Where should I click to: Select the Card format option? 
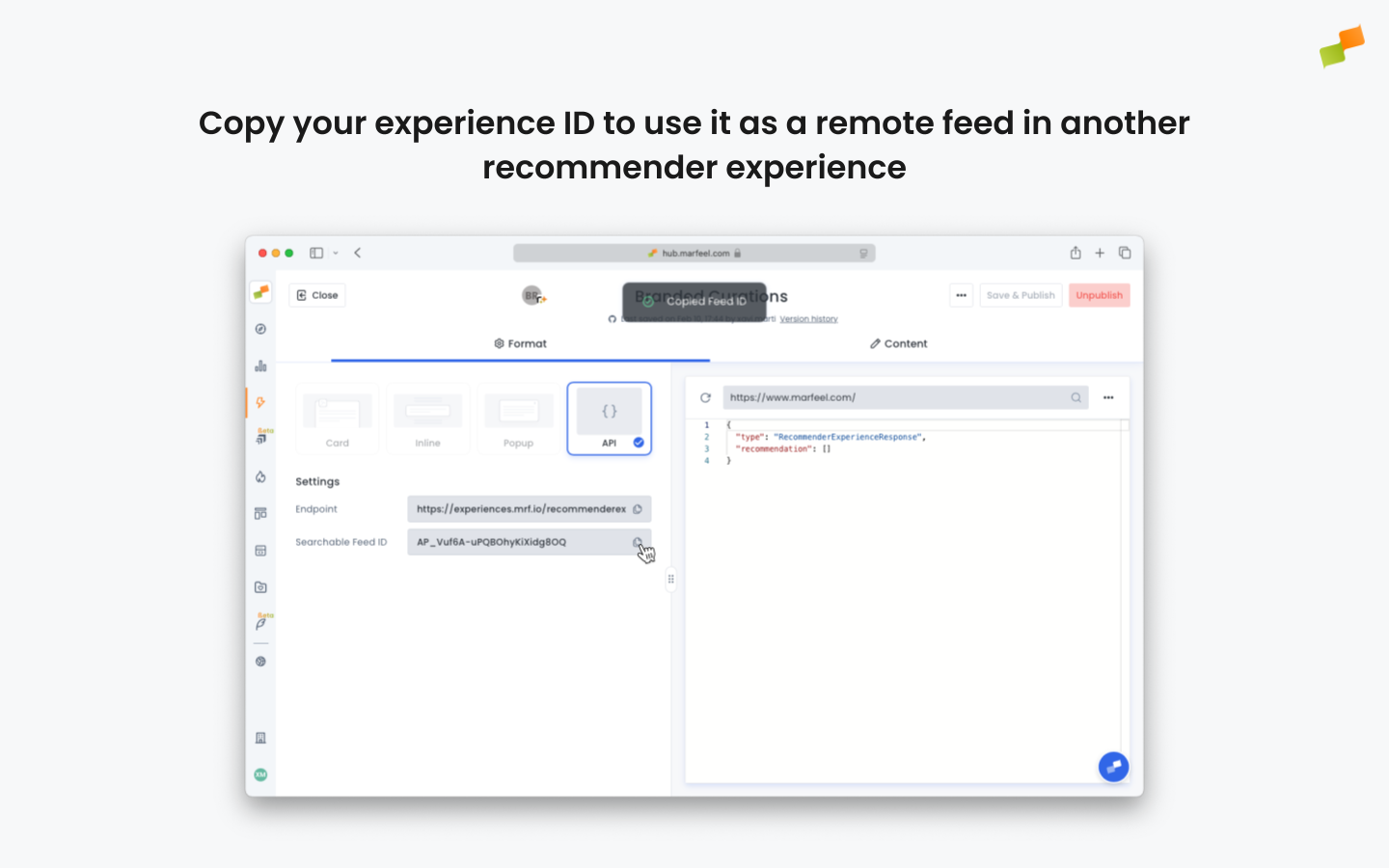pyautogui.click(x=337, y=418)
